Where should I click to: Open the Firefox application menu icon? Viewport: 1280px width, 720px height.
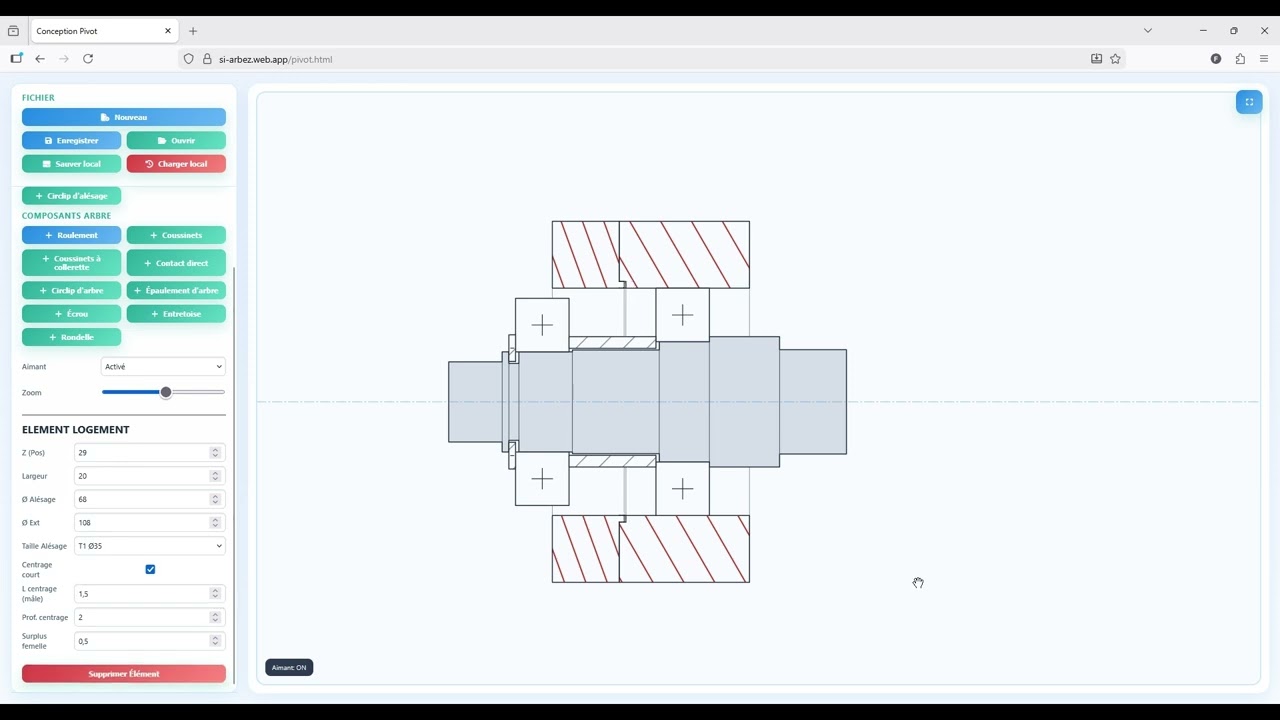[x=1264, y=59]
